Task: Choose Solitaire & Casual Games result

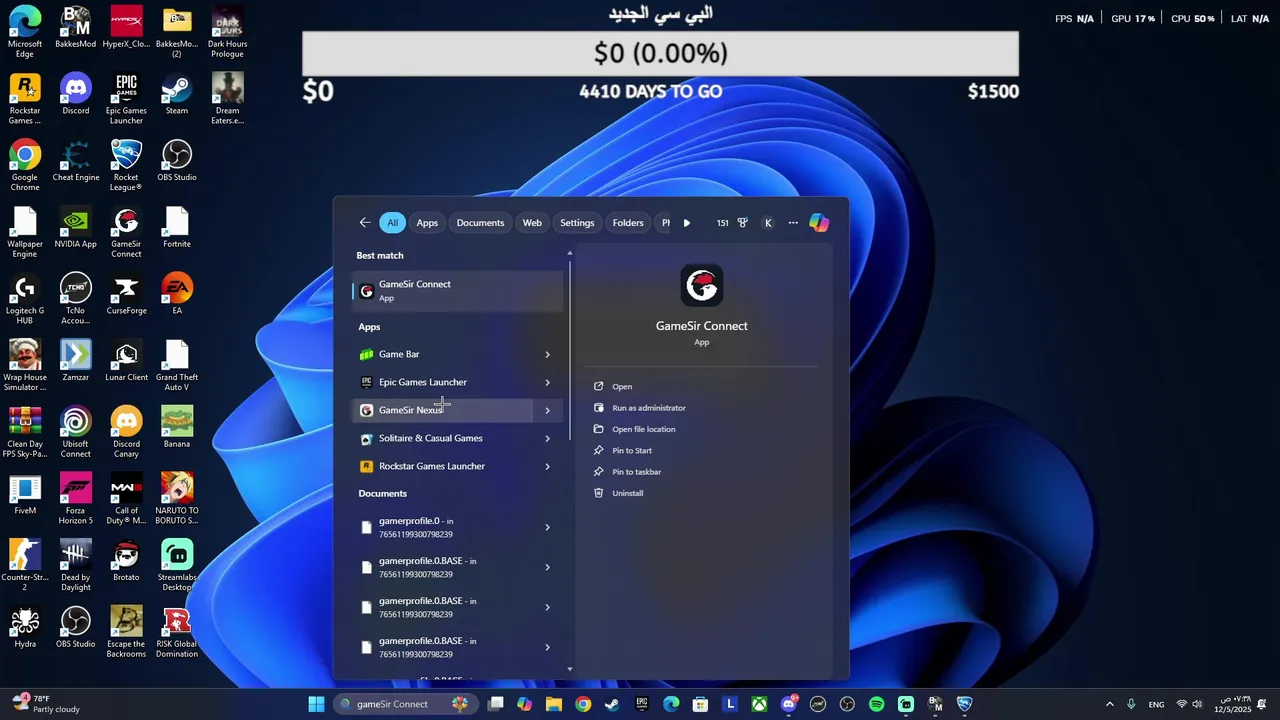Action: coord(442,438)
